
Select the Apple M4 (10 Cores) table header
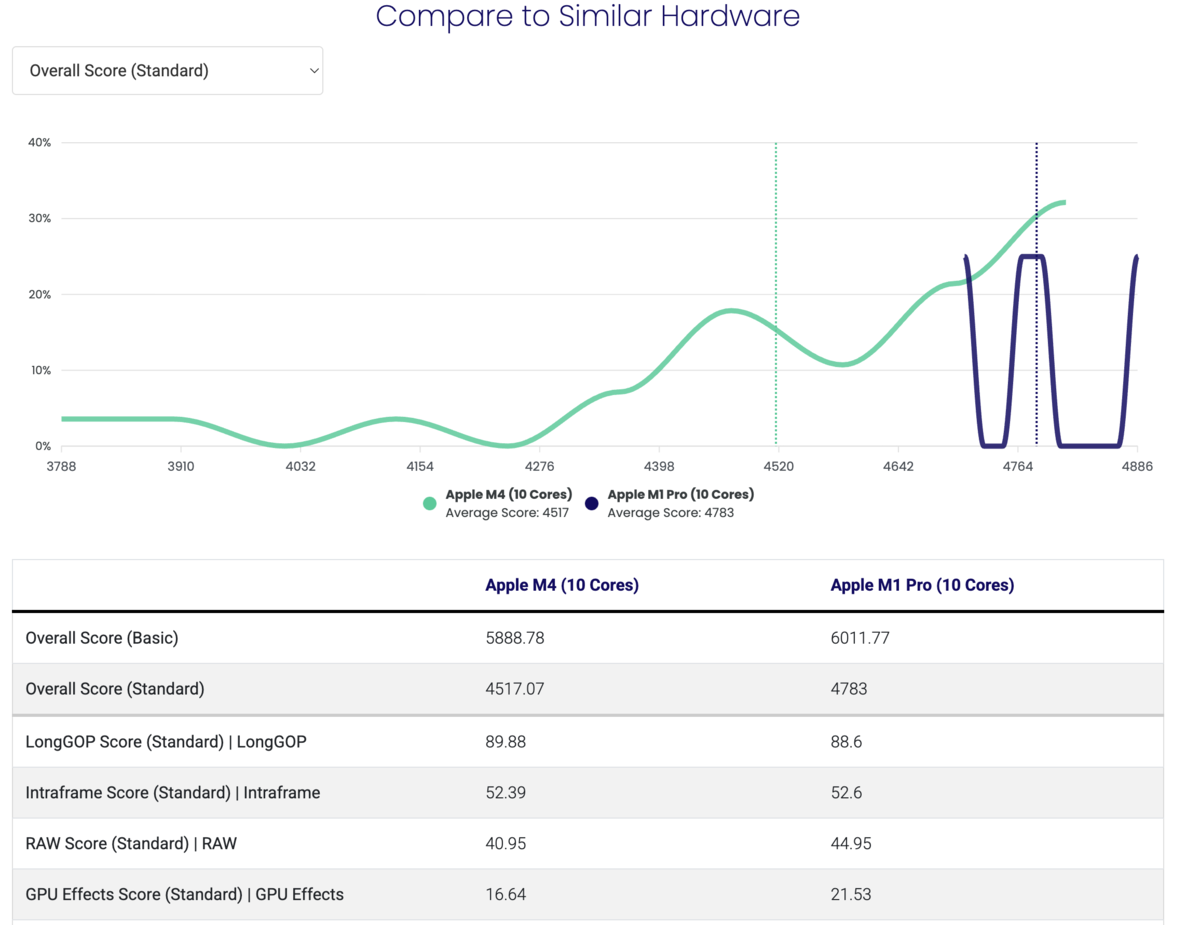point(562,585)
